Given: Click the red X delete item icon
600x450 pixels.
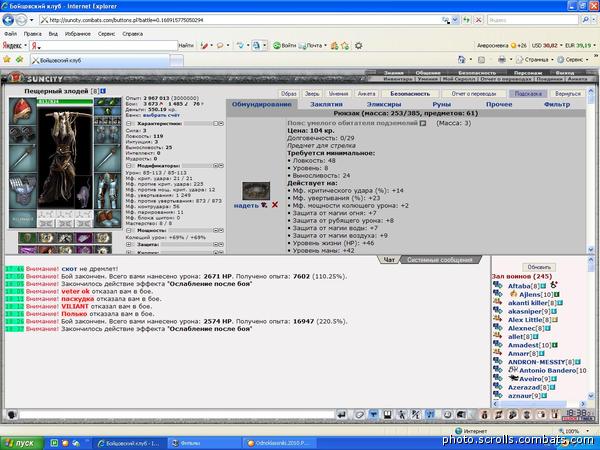Looking at the screenshot, I should (x=275, y=205).
